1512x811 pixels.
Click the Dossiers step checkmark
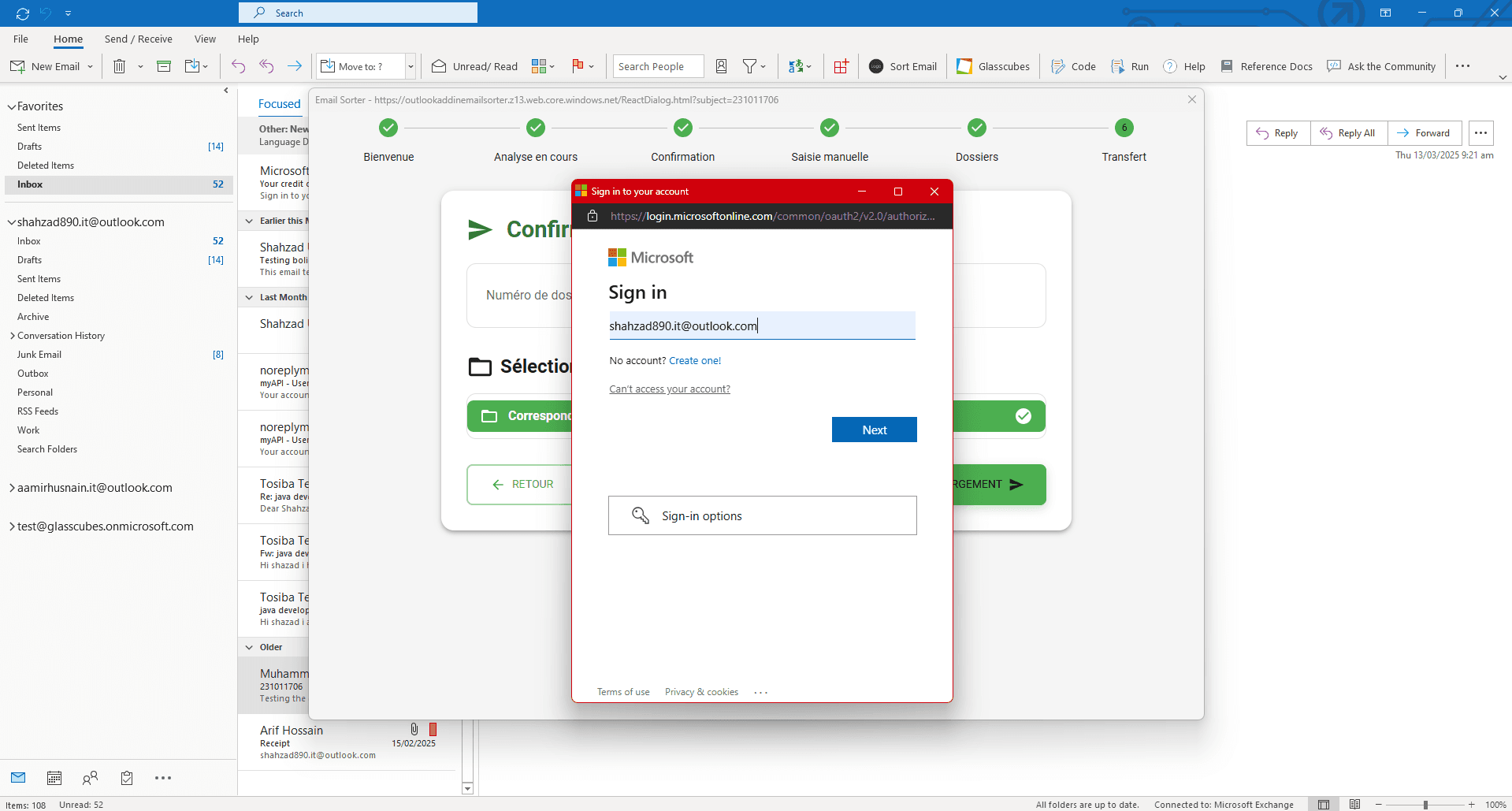[977, 128]
